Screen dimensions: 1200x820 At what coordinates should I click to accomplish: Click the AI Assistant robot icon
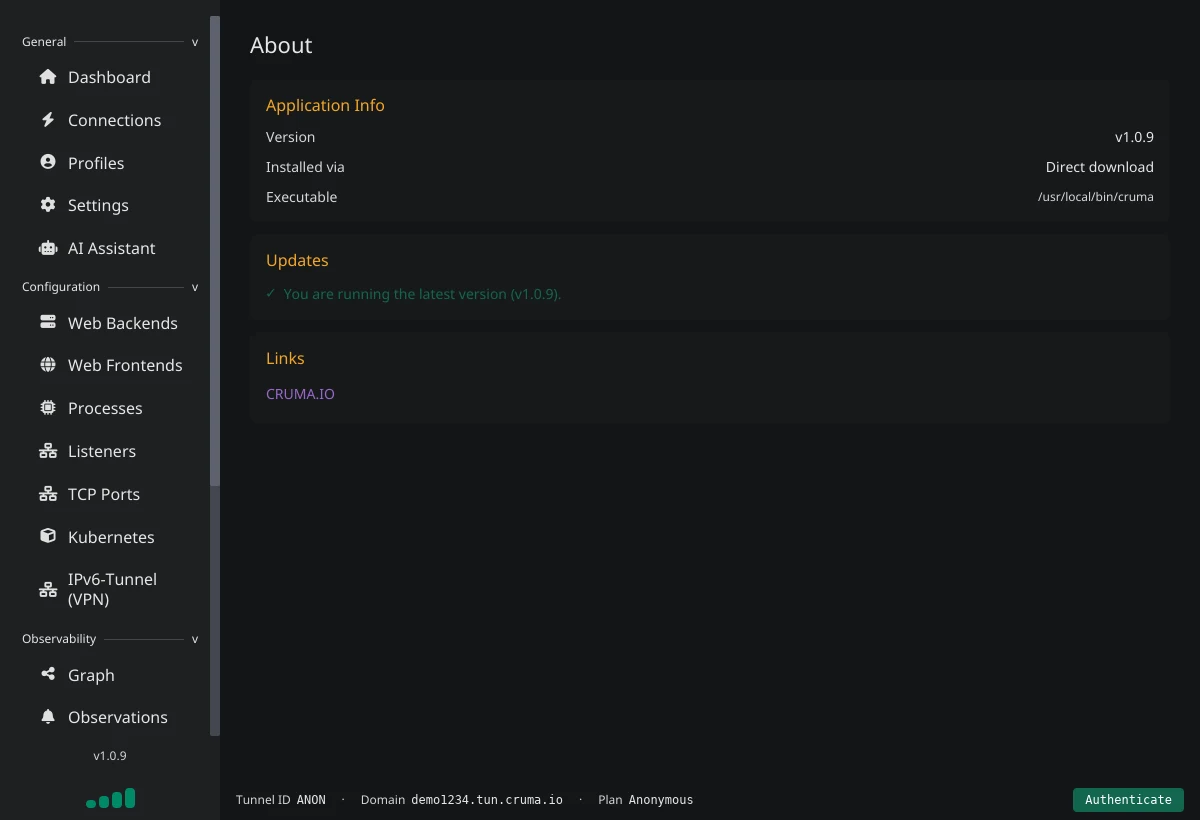[x=48, y=248]
